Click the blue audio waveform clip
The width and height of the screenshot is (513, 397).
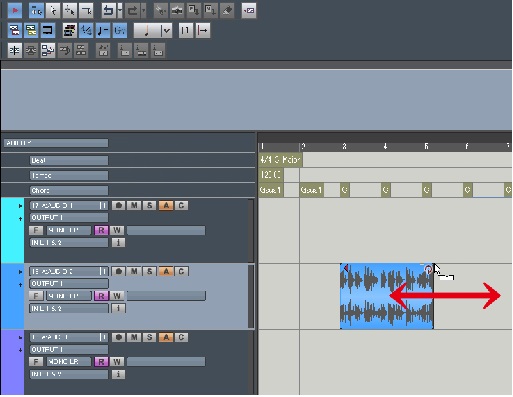tap(387, 296)
